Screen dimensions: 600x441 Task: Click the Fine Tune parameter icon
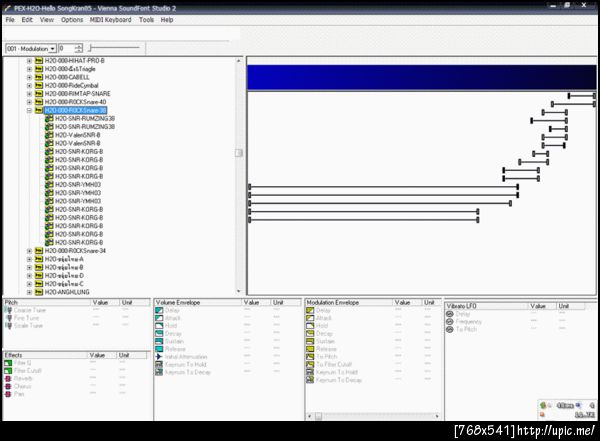point(9,318)
